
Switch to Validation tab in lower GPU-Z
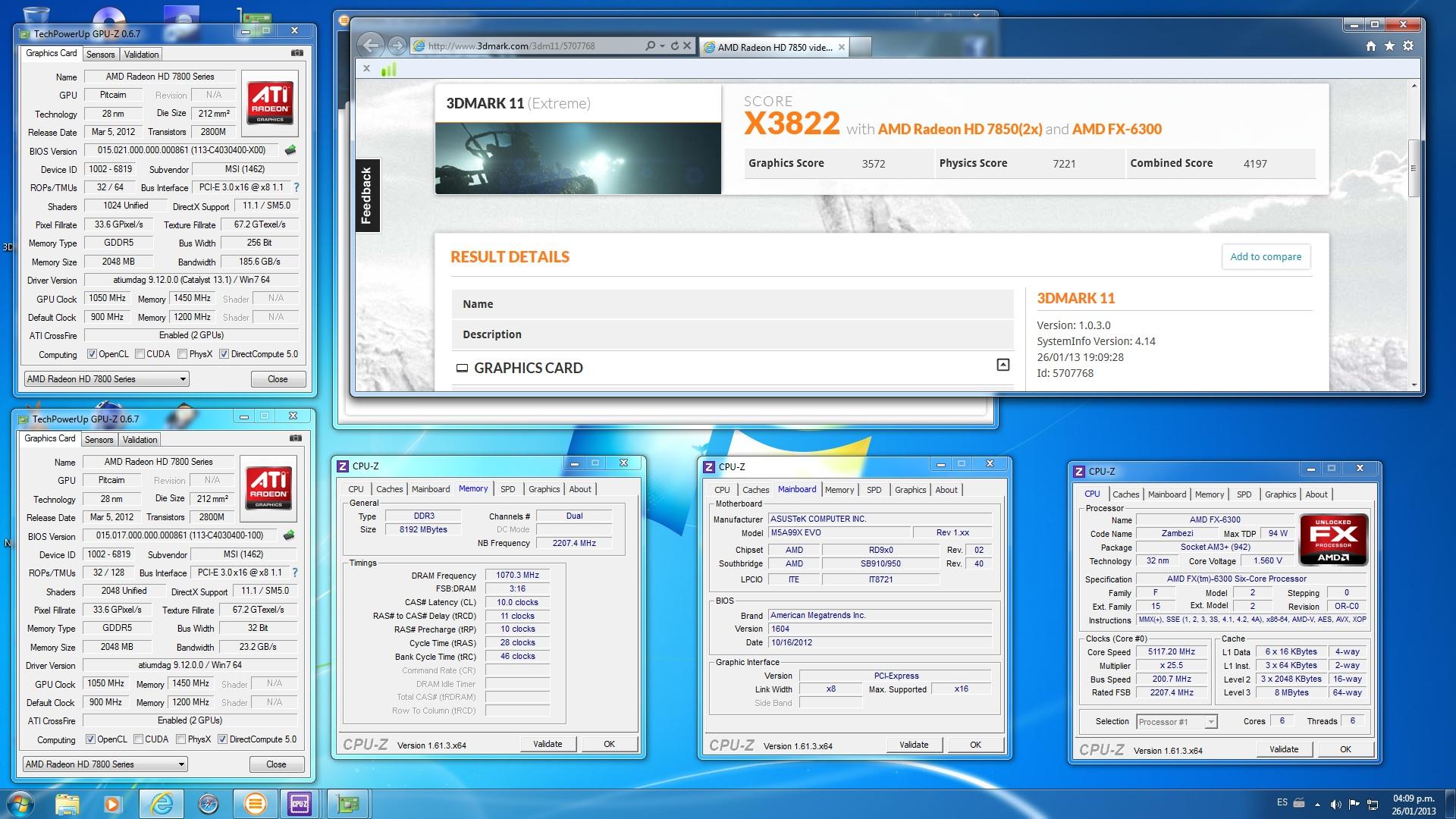140,440
